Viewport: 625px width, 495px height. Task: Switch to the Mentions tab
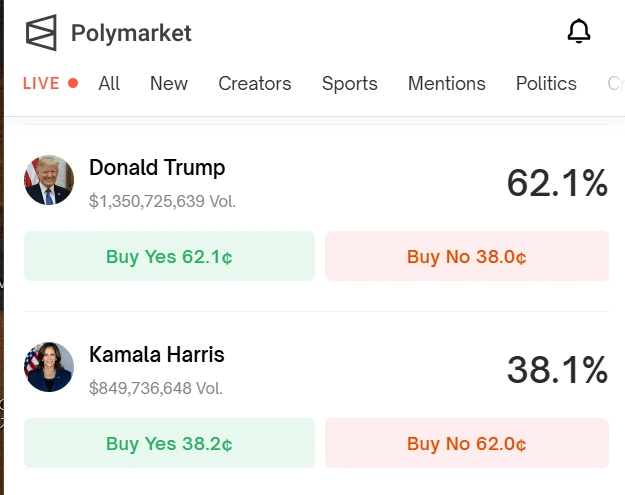click(x=447, y=84)
